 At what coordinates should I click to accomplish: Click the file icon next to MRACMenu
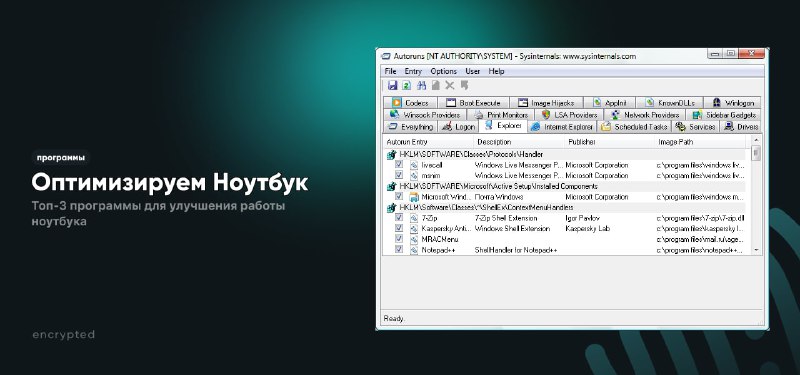414,239
